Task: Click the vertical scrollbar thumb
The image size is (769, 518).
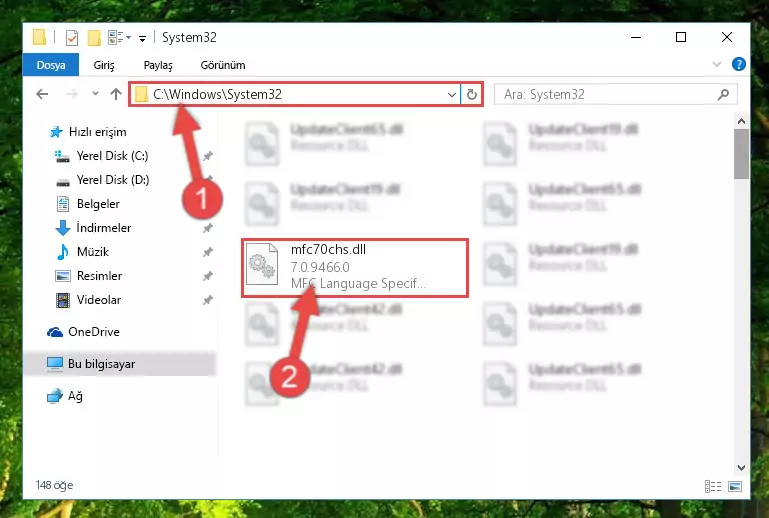Action: pyautogui.click(x=741, y=155)
